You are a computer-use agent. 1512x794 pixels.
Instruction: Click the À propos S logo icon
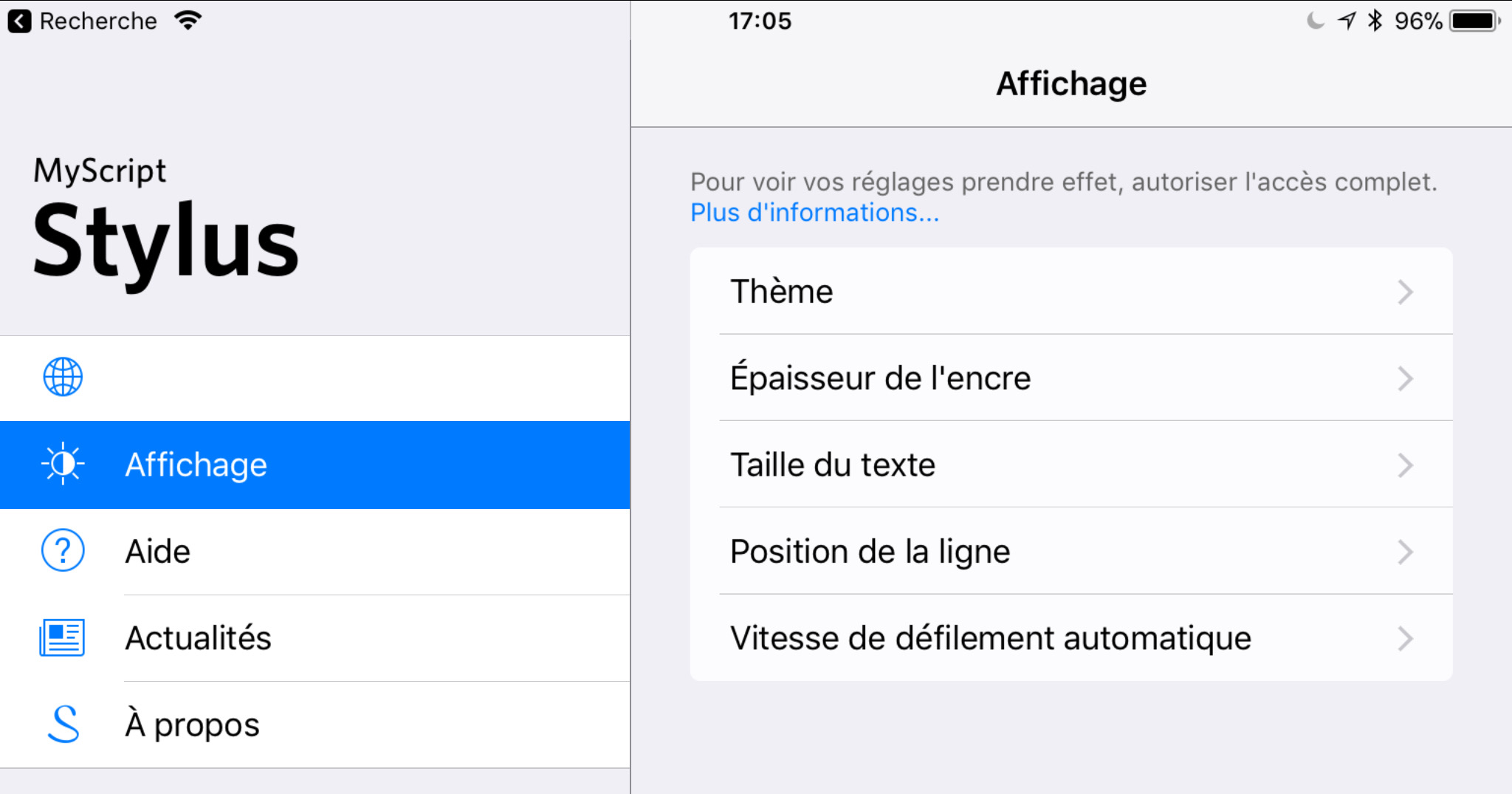click(x=63, y=724)
